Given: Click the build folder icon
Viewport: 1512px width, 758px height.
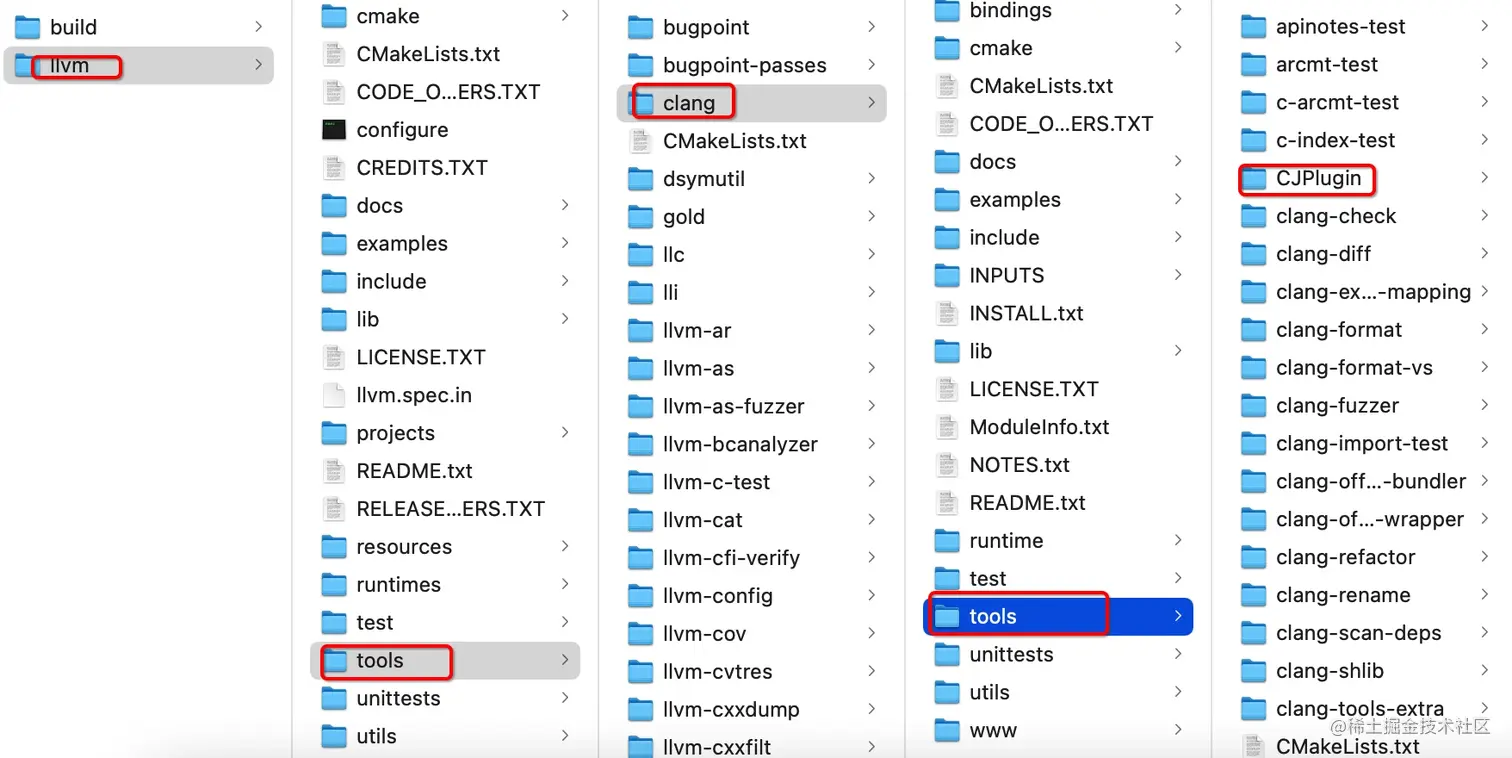Looking at the screenshot, I should [x=27, y=27].
